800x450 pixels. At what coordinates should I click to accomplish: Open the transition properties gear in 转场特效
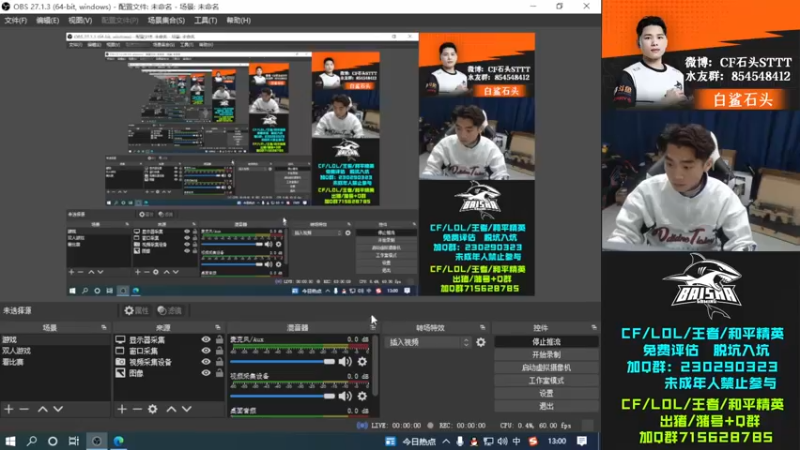pos(481,342)
